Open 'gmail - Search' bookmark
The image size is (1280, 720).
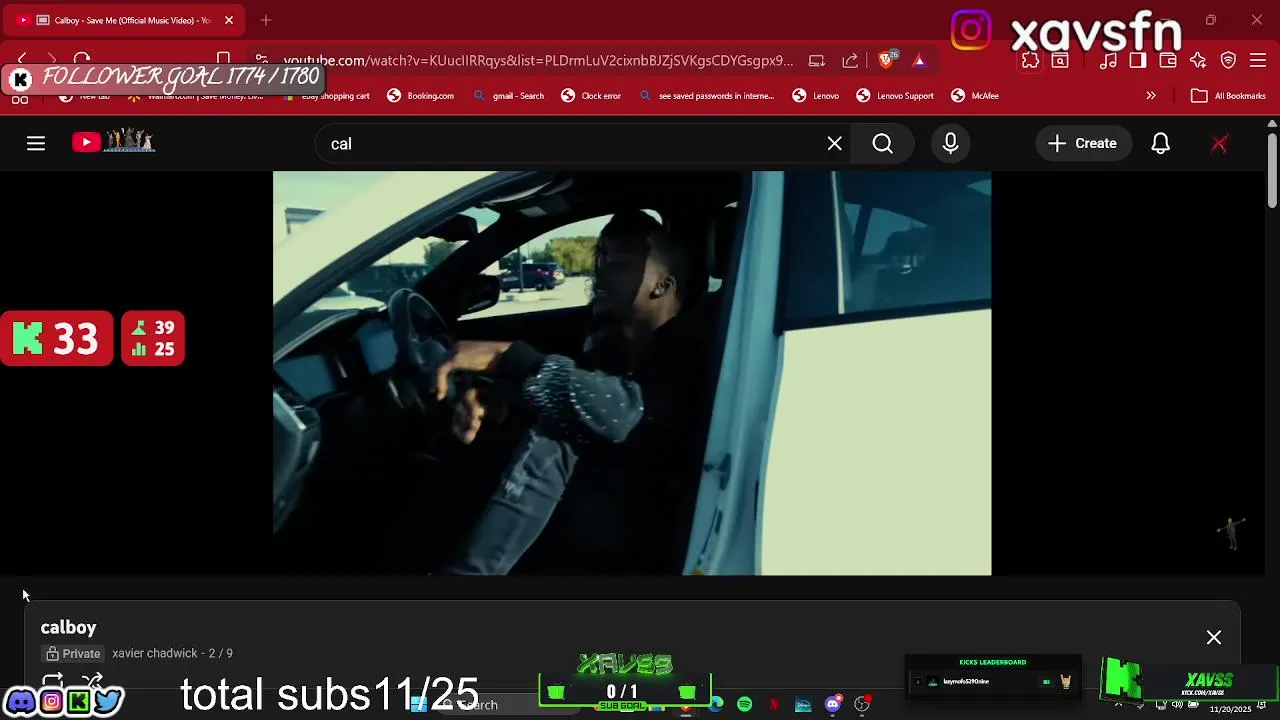508,96
